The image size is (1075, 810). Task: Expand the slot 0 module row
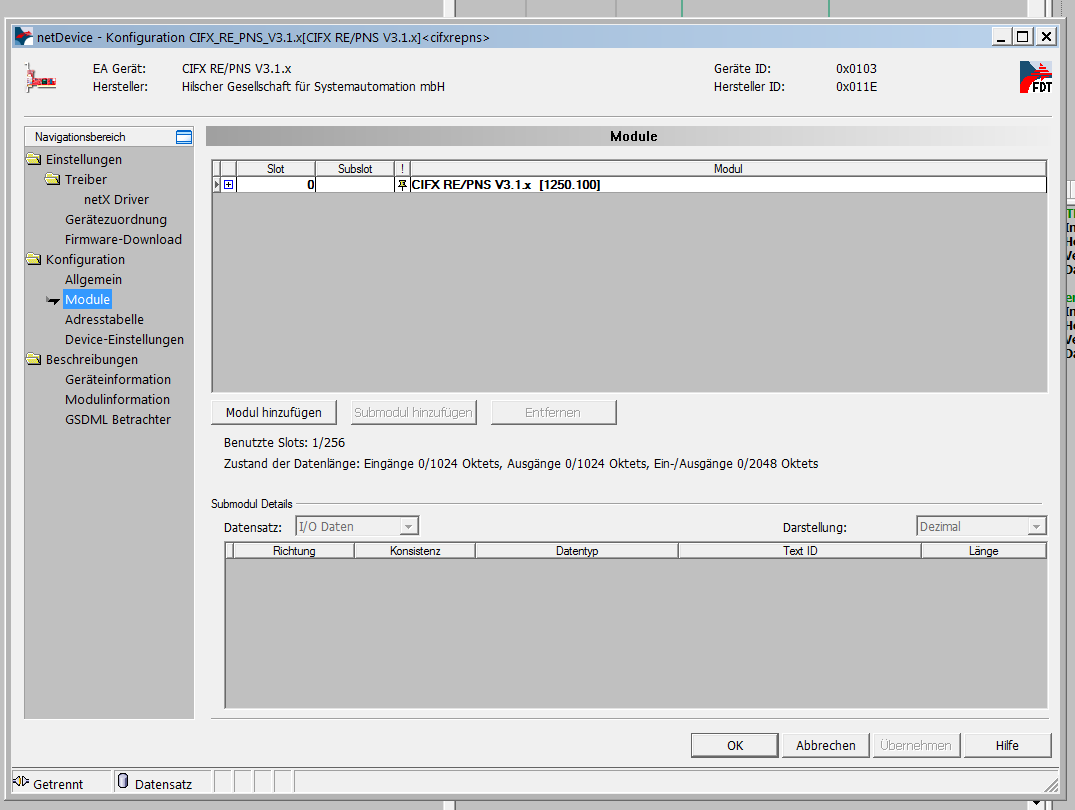click(x=228, y=184)
